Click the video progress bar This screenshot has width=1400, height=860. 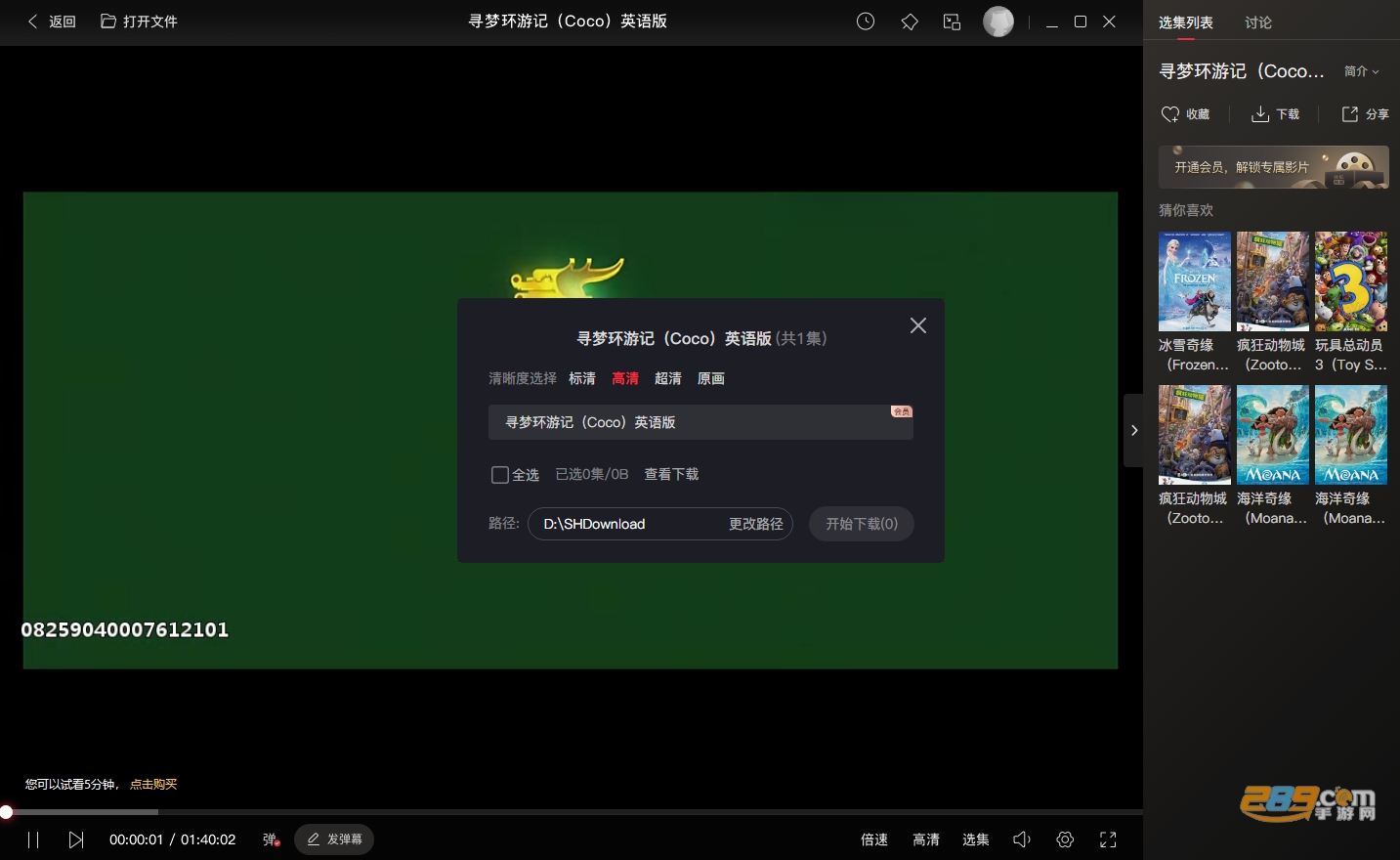(x=572, y=812)
